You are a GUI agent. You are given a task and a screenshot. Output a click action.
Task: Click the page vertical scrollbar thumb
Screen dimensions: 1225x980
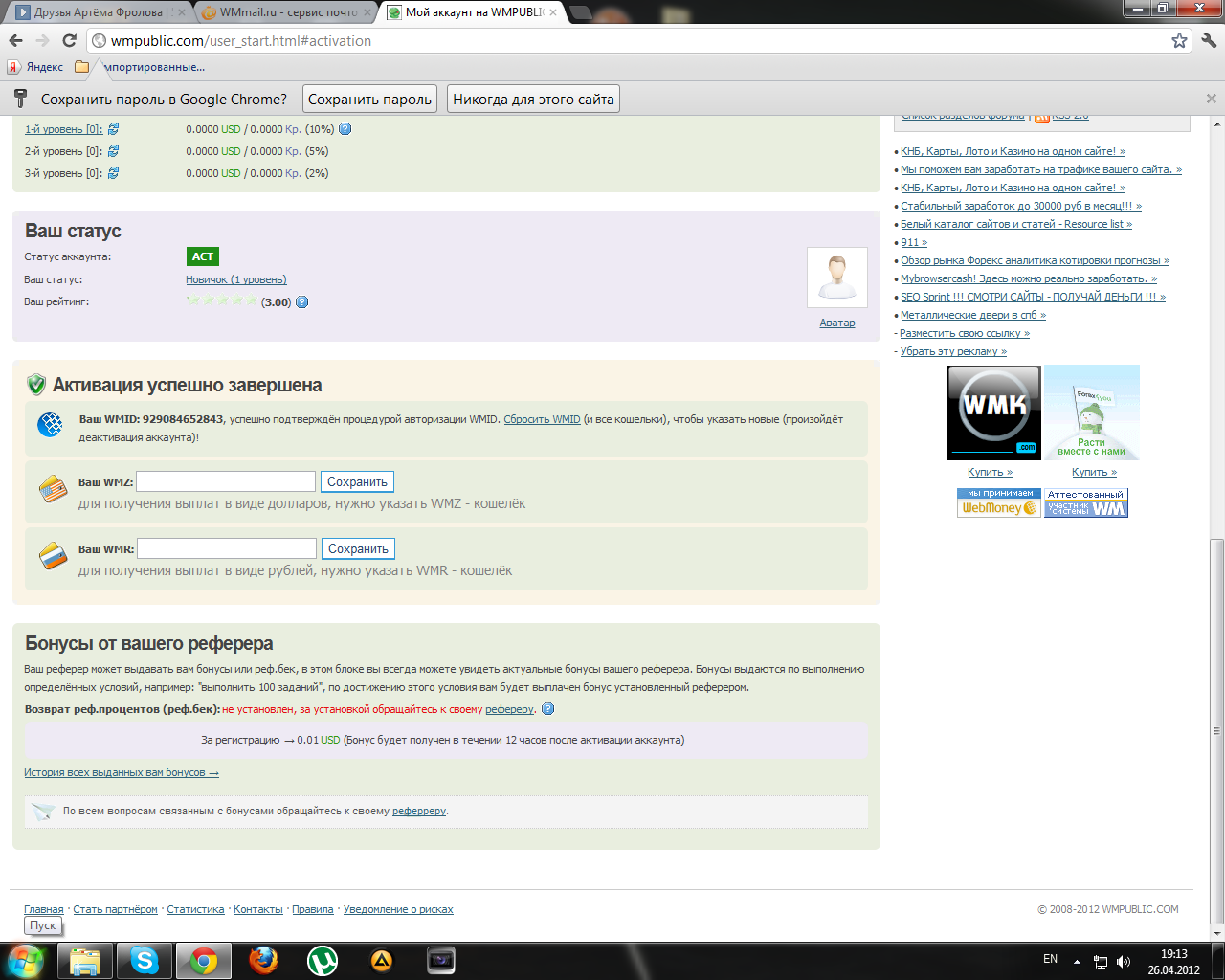1216,730
